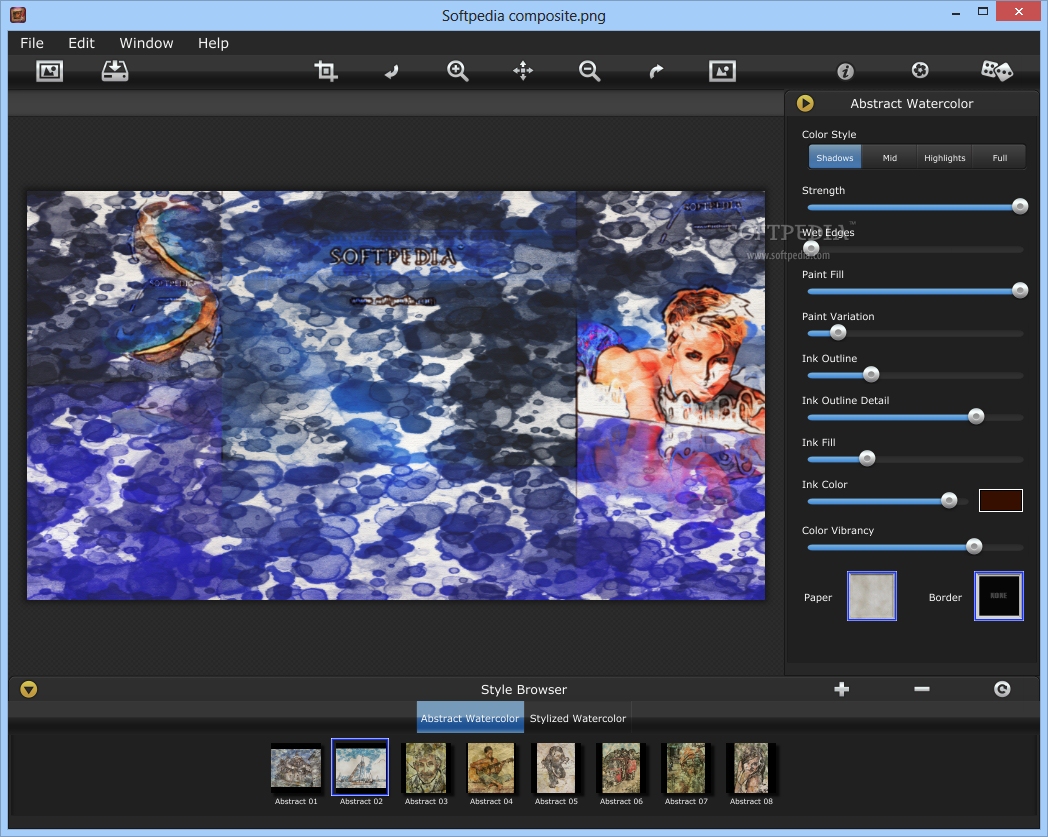
Task: Select the Full color style
Action: tap(999, 158)
